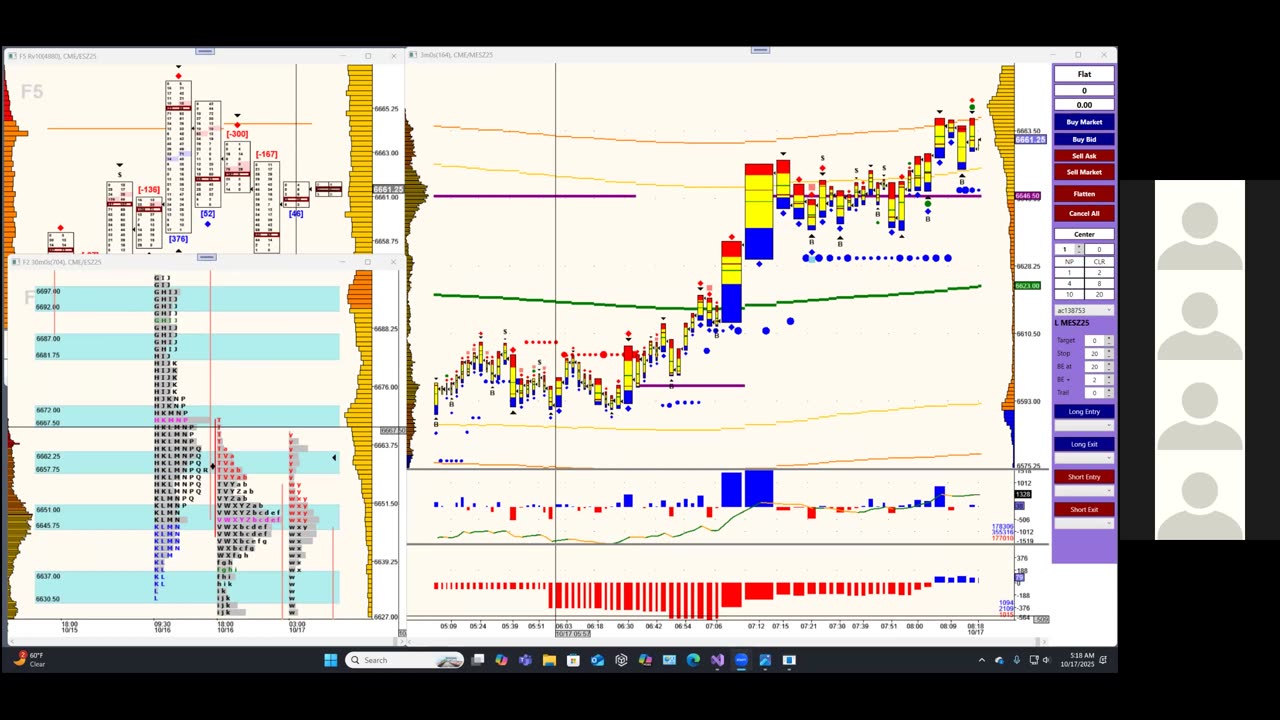
Task: Select the NP quantity preset button
Action: [x=1069, y=261]
